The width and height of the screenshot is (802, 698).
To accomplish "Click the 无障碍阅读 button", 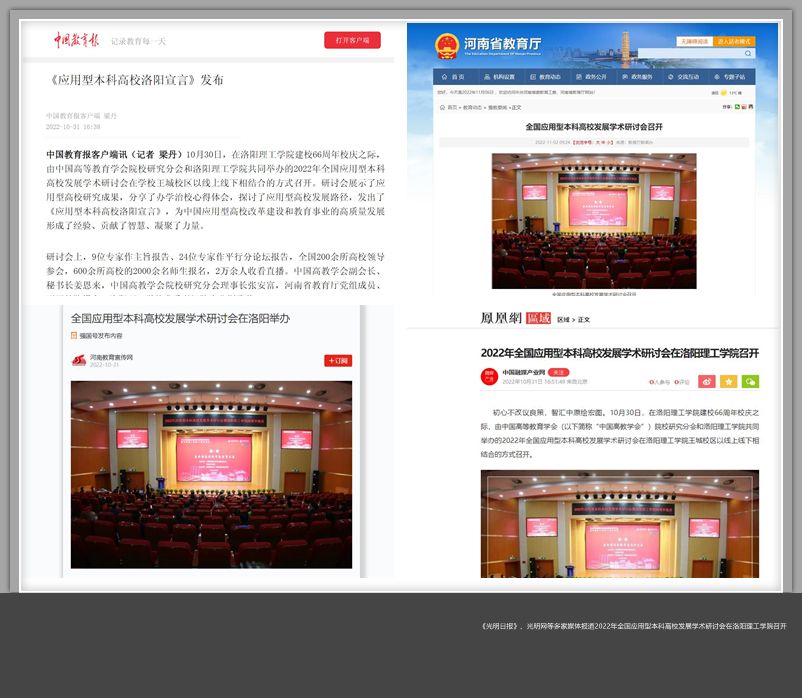I will pyautogui.click(x=694, y=42).
